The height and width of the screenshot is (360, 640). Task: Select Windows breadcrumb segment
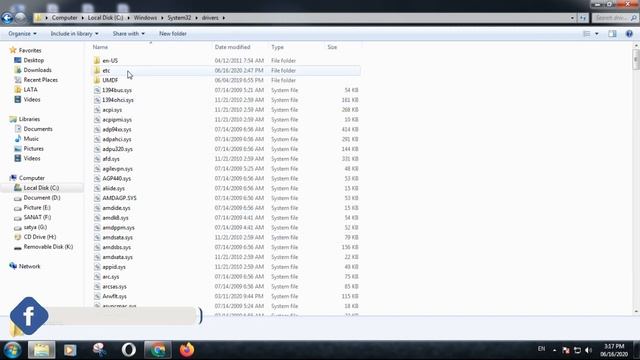(145, 18)
